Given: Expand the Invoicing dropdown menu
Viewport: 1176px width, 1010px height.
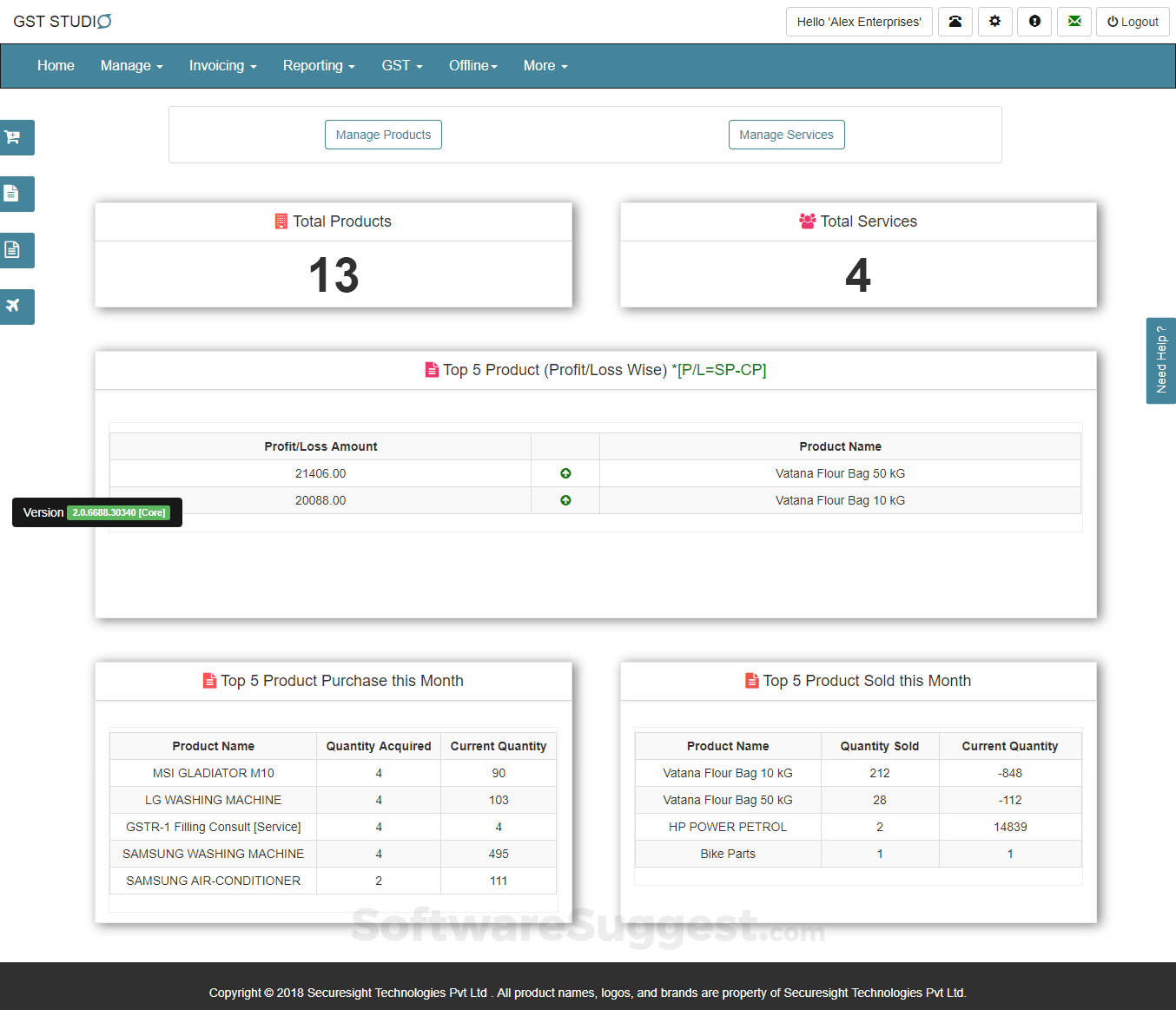Looking at the screenshot, I should pos(222,66).
